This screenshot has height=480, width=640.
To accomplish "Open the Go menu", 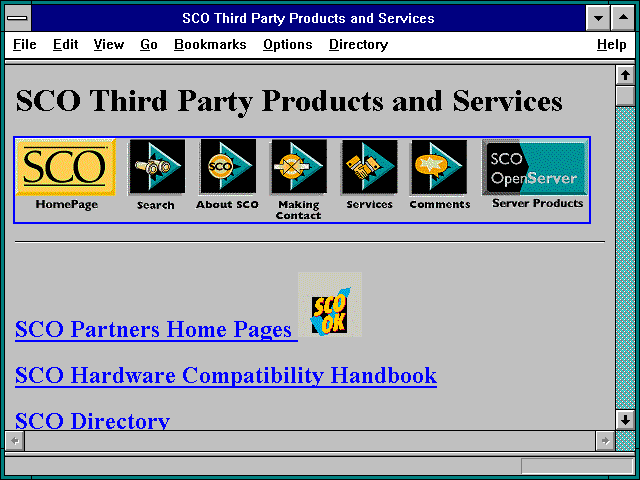I will (149, 44).
